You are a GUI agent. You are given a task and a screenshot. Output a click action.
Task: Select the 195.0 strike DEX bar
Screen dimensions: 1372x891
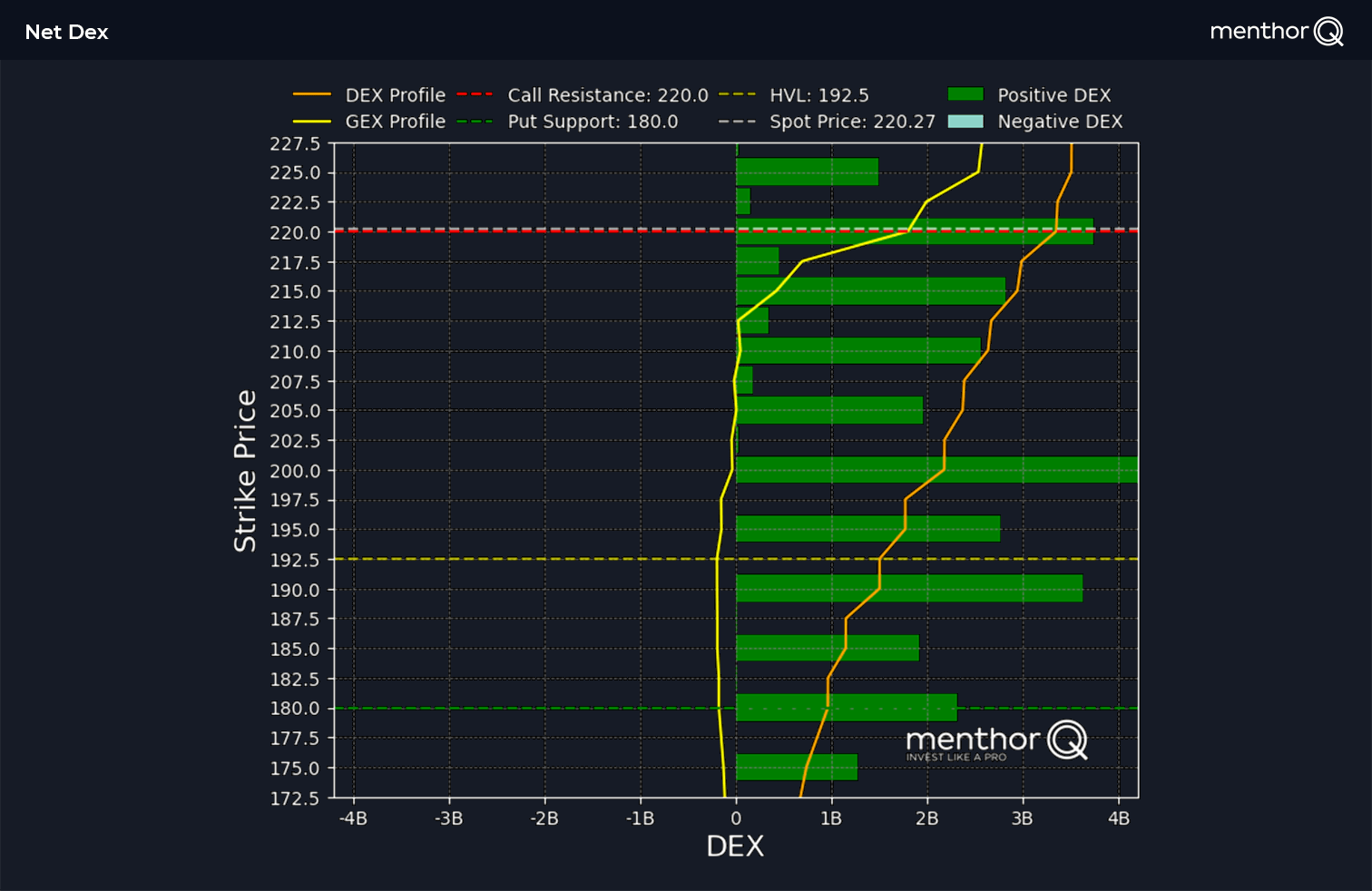click(x=867, y=529)
